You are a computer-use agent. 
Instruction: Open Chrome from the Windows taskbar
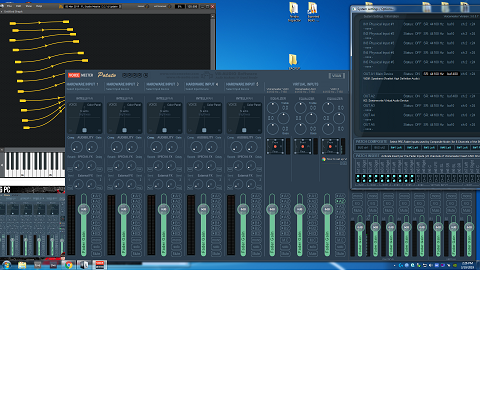[69, 265]
